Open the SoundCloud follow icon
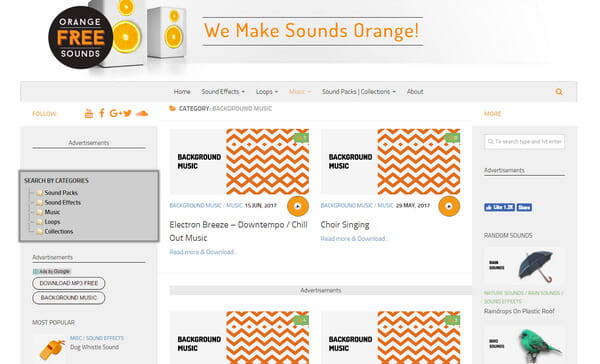 pyautogui.click(x=142, y=113)
